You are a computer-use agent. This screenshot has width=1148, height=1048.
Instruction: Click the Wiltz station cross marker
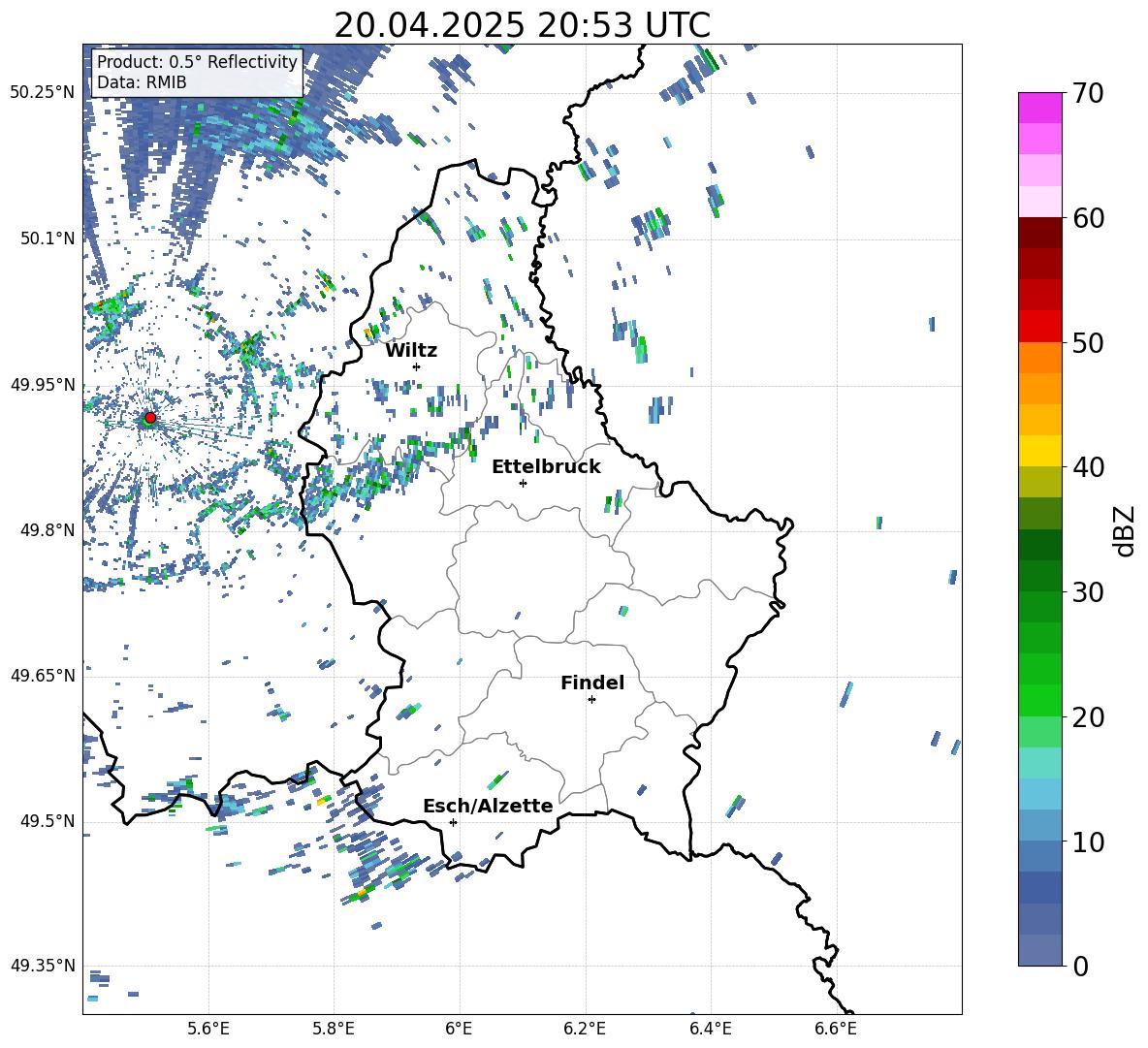pos(417,366)
